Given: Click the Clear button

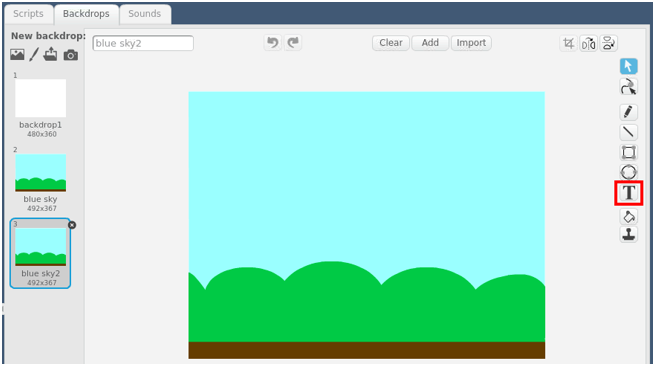Looking at the screenshot, I should [391, 43].
